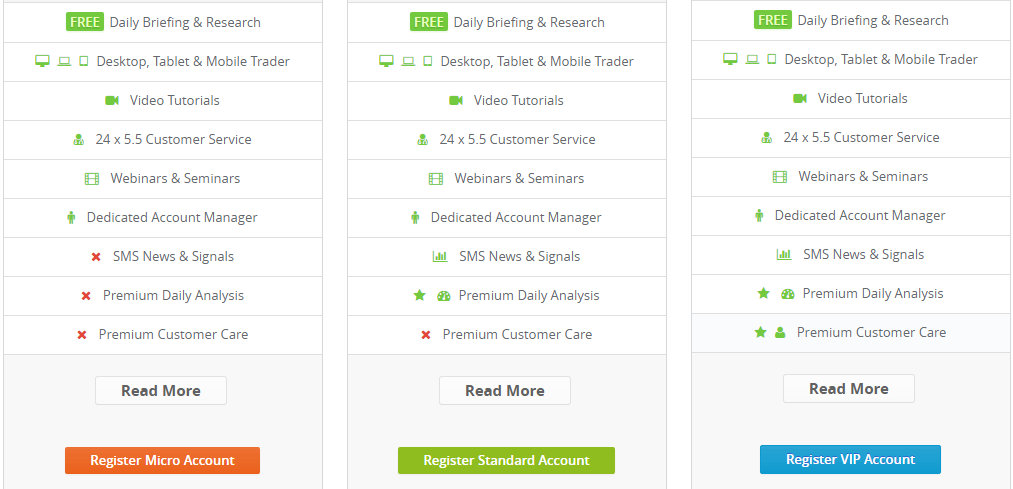Click person icon beside VIP Dedicated Account Manager
Viewport: 1013px width, 489px height.
pyautogui.click(x=759, y=216)
